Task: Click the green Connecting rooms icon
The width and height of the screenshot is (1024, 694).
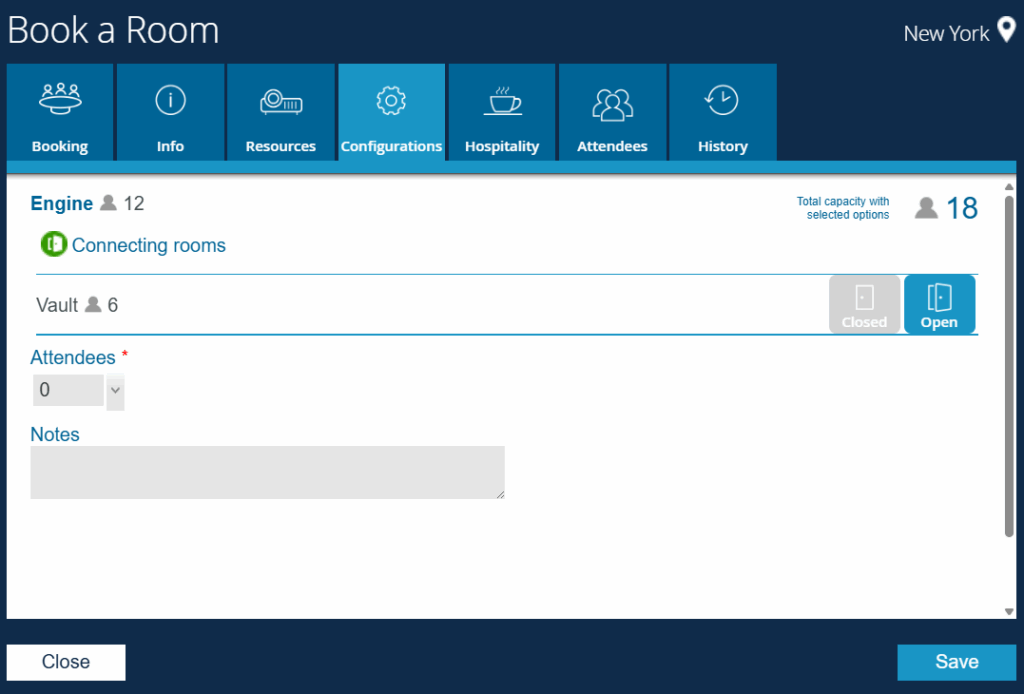Action: (x=53, y=245)
